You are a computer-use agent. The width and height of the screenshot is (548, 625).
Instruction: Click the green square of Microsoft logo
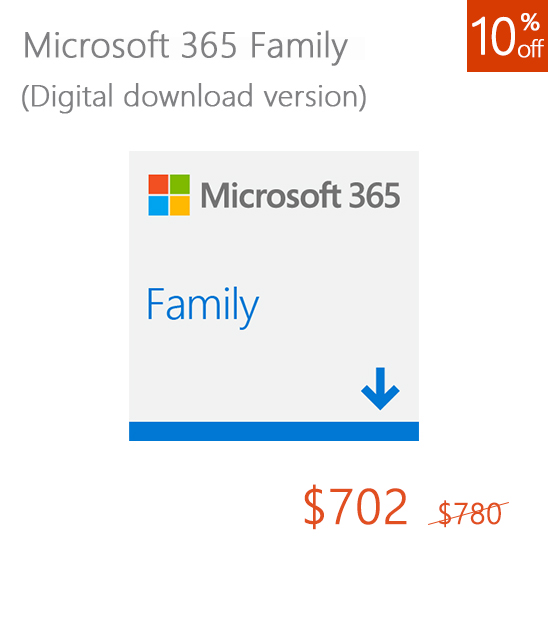tap(180, 184)
